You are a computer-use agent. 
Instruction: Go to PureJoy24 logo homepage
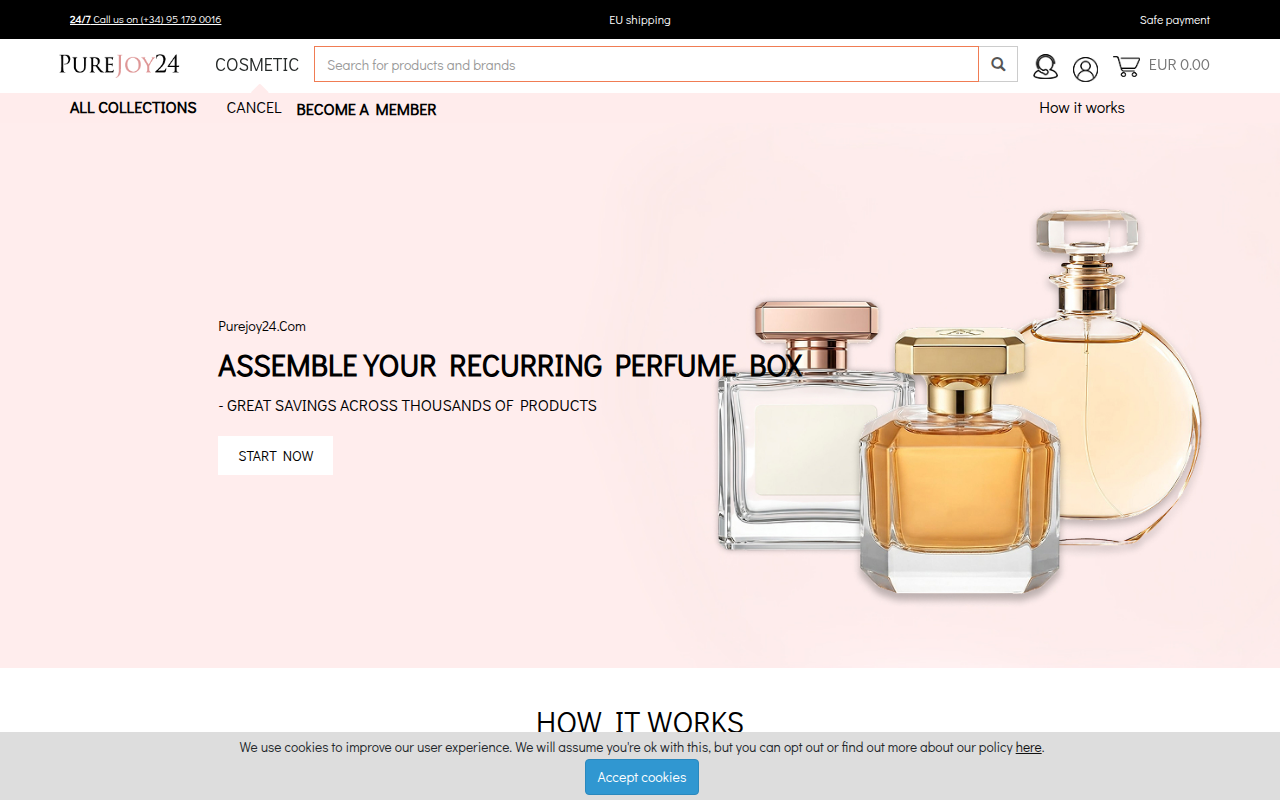[119, 65]
